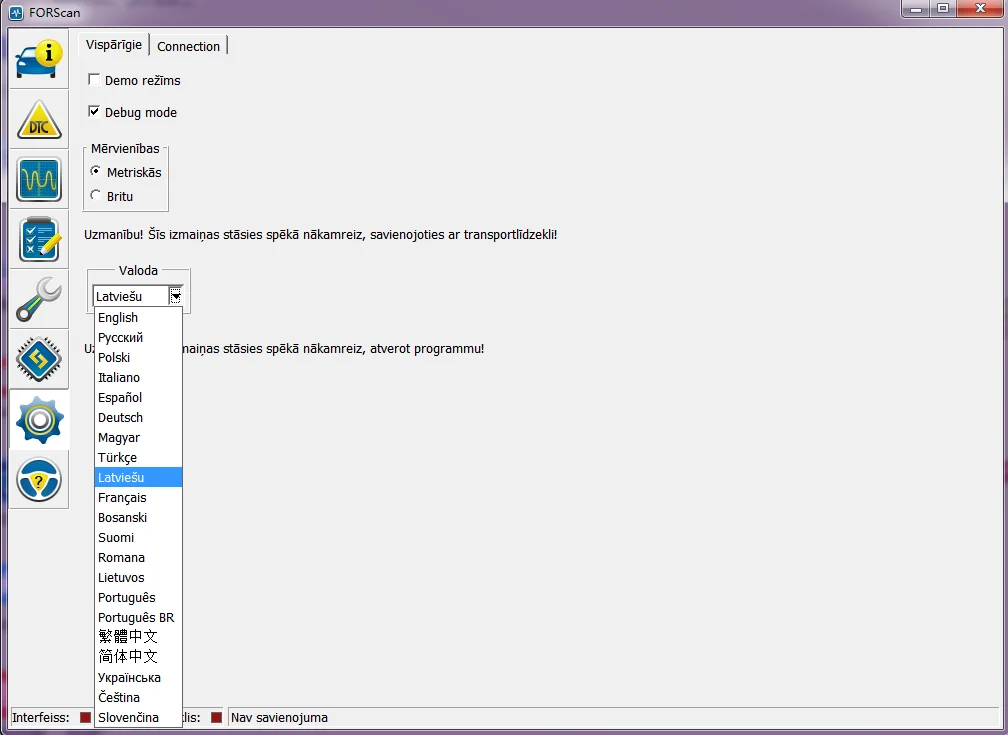Choose Italiano from the language list
Screen dimensions: 1008x735
click(138, 377)
